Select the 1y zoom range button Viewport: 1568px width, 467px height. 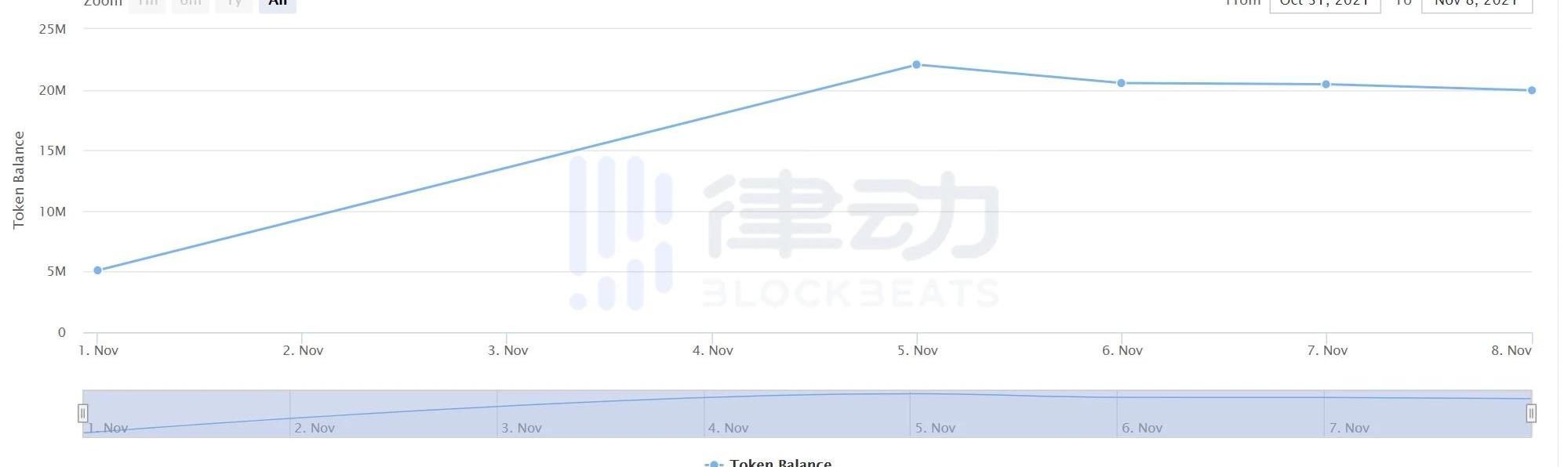pos(235,4)
